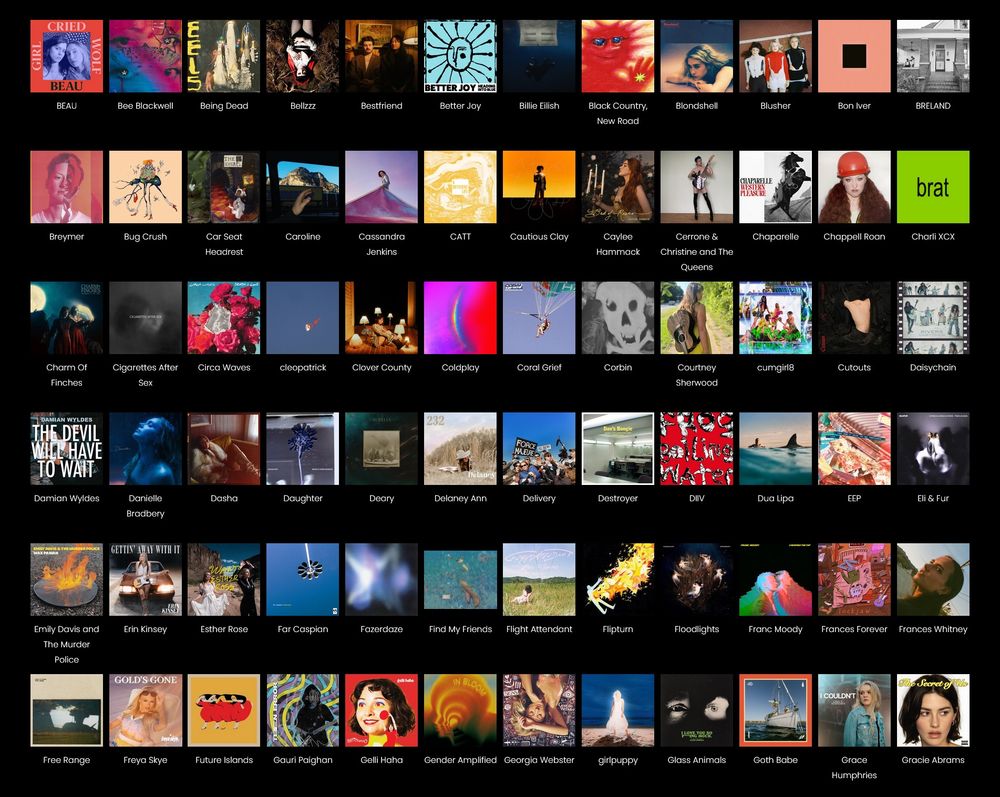Click the Dasha artist name
Image resolution: width=1000 pixels, height=797 pixels.
[x=224, y=498]
